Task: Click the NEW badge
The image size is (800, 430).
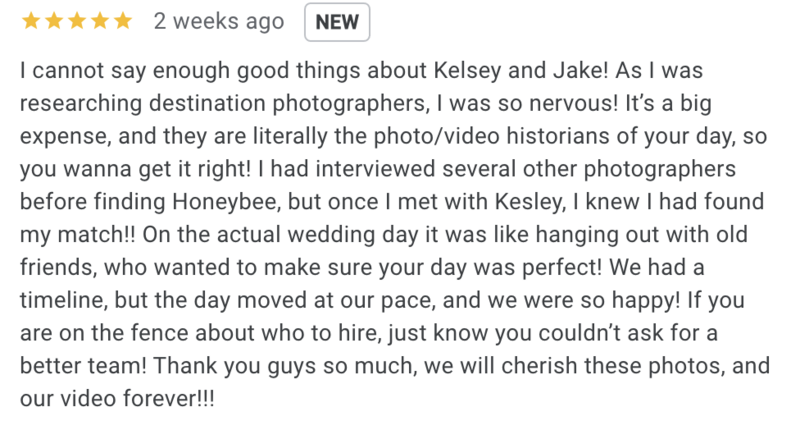Action: click(x=337, y=22)
